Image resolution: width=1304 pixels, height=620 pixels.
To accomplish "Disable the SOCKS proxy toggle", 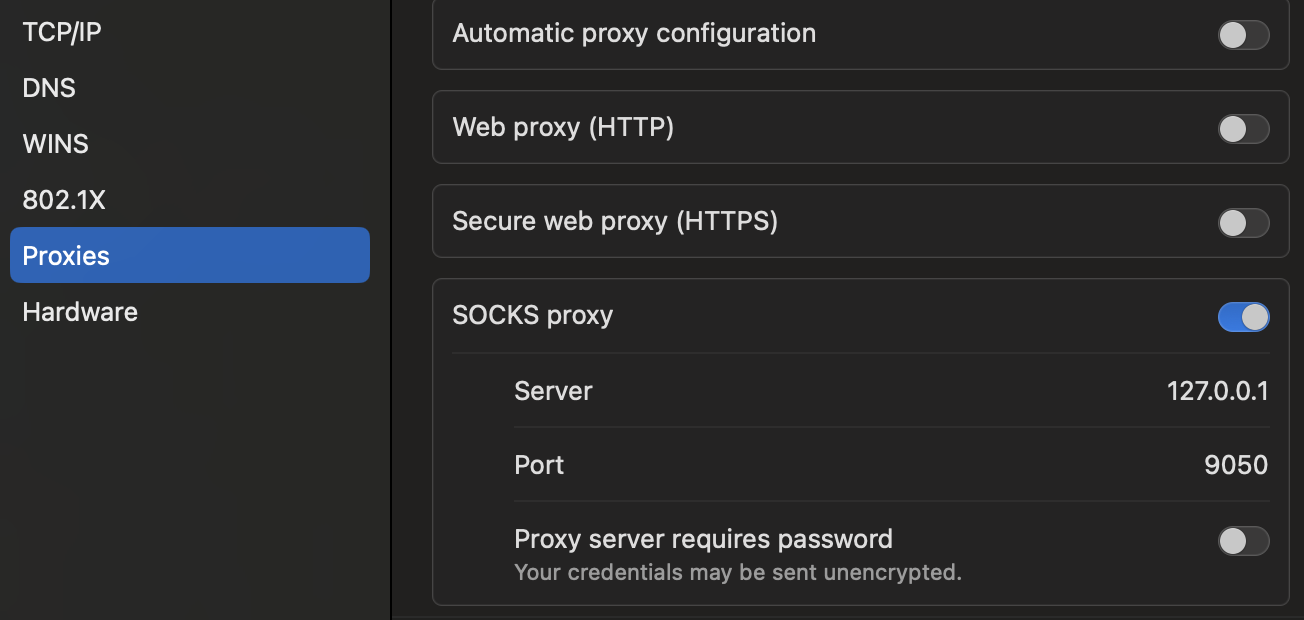I will click(x=1243, y=316).
